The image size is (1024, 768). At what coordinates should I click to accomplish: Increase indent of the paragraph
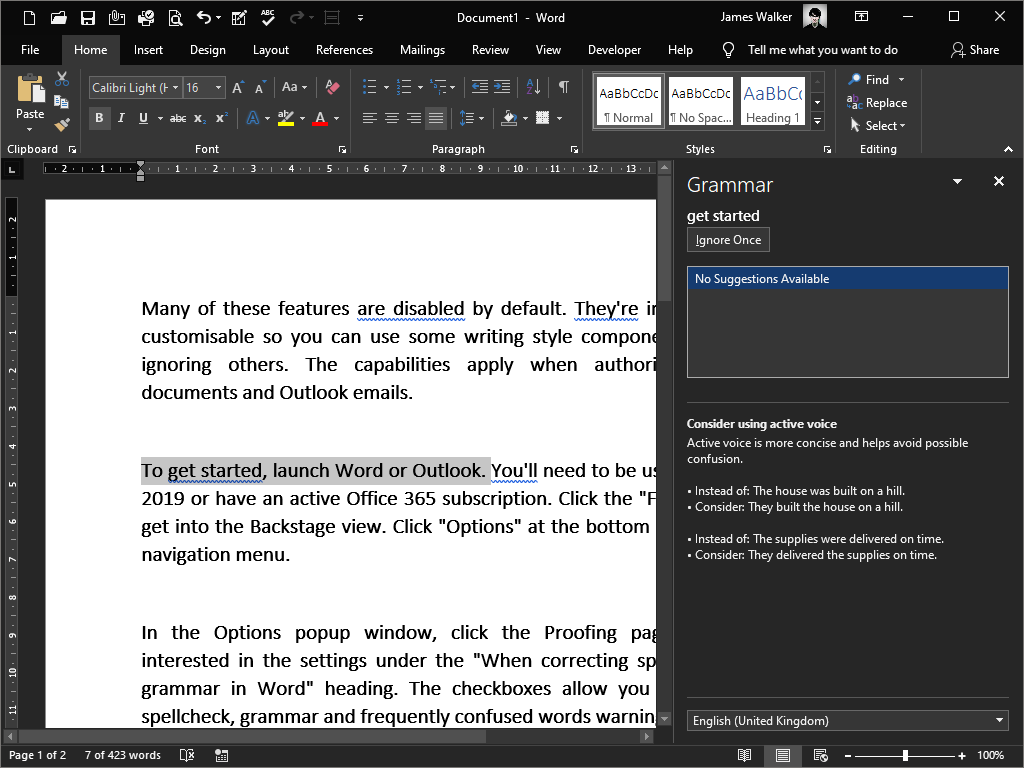click(x=502, y=87)
